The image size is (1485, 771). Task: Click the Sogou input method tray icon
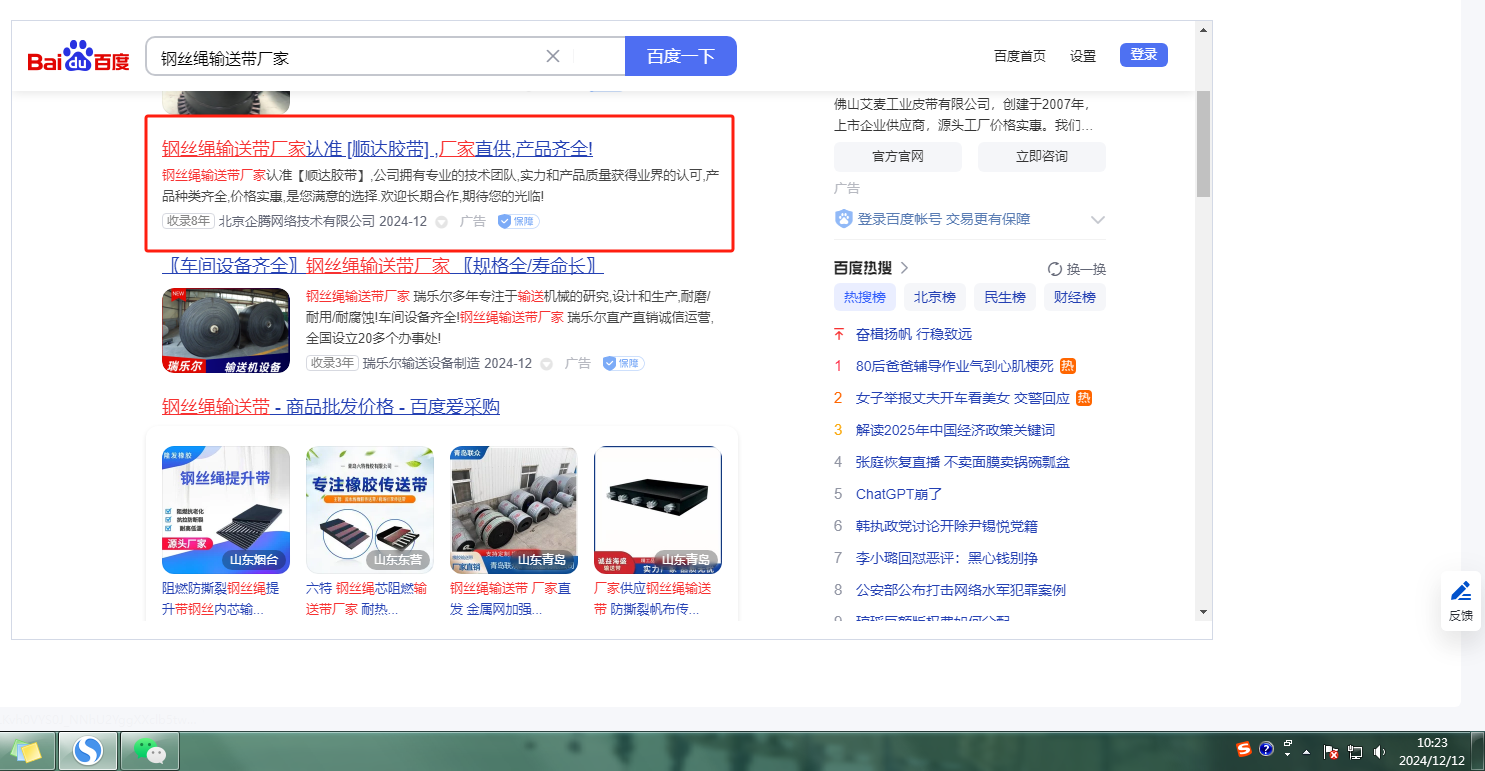click(1243, 749)
